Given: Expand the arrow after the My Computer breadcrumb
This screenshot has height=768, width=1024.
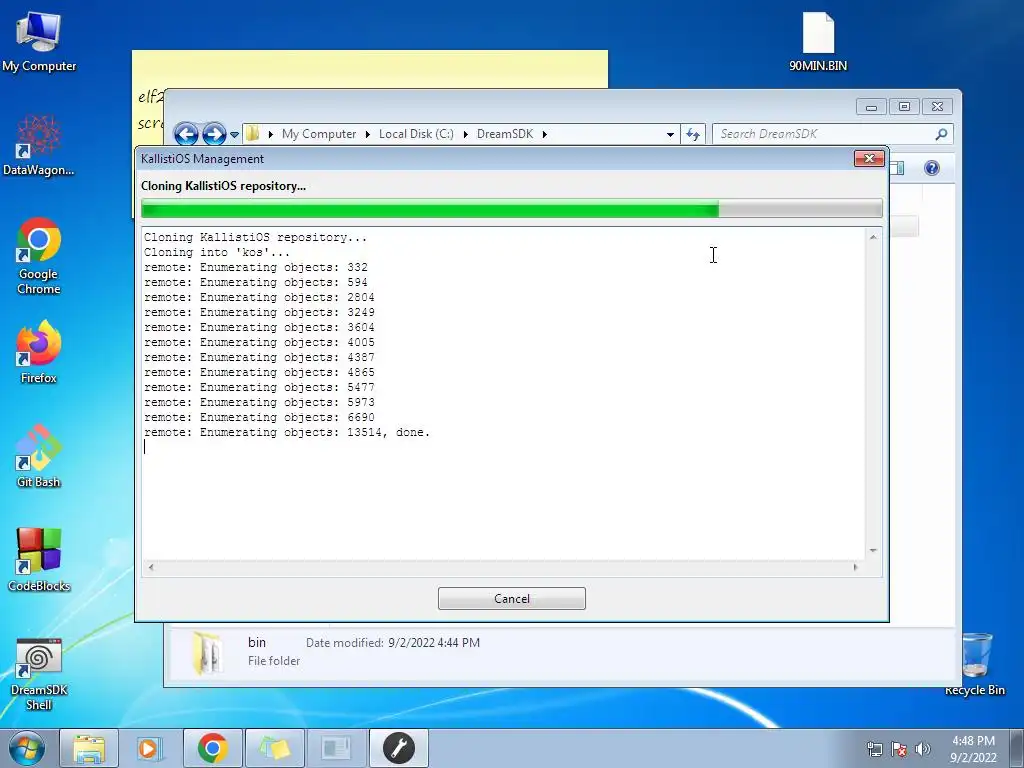Looking at the screenshot, I should tap(368, 134).
